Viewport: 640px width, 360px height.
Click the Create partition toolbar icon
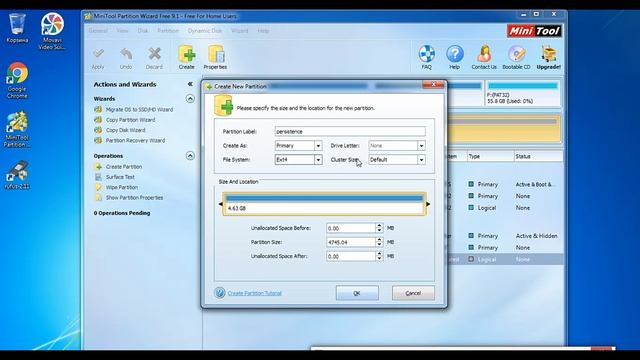(187, 57)
